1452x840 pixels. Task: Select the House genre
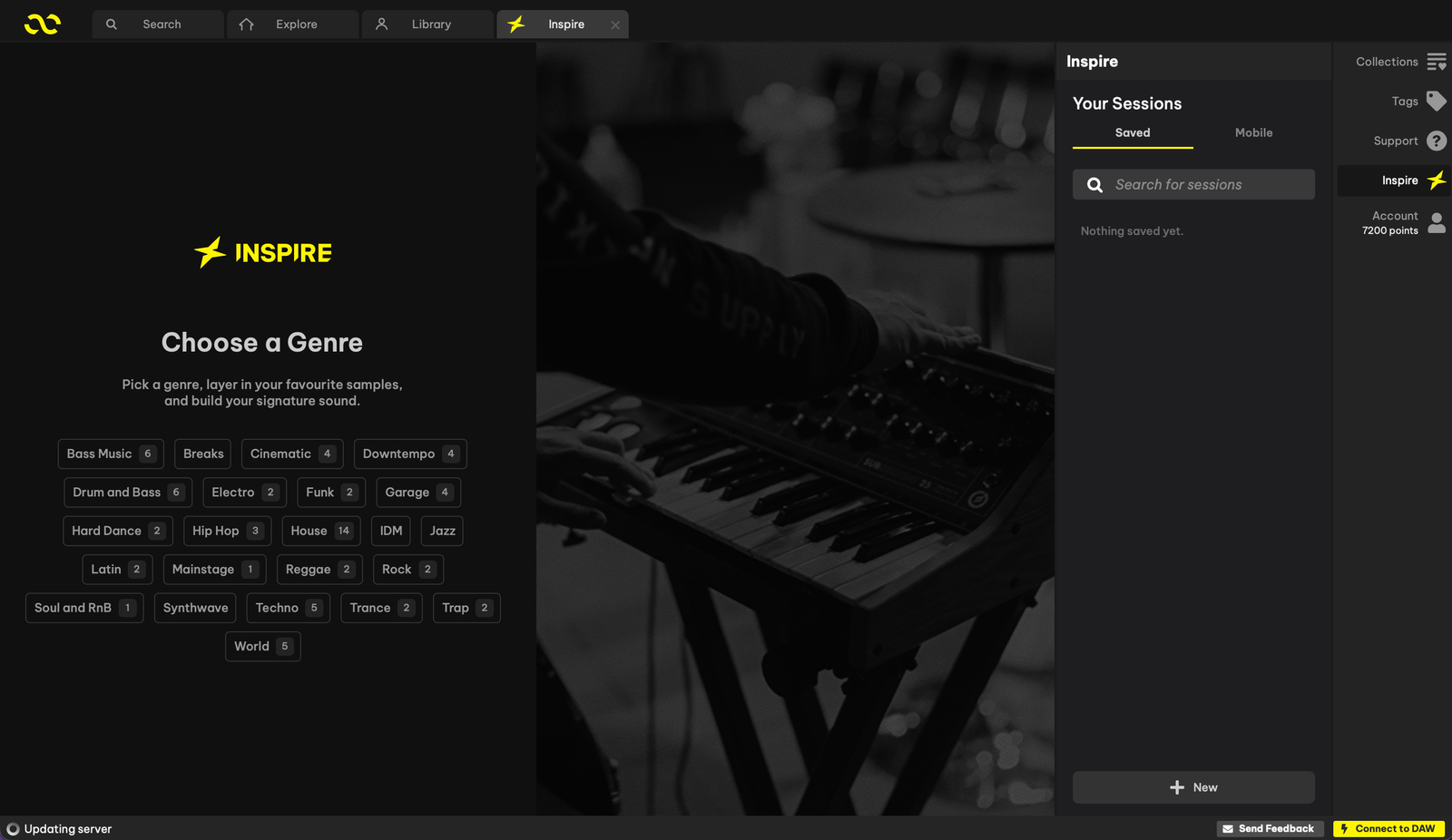pos(321,531)
